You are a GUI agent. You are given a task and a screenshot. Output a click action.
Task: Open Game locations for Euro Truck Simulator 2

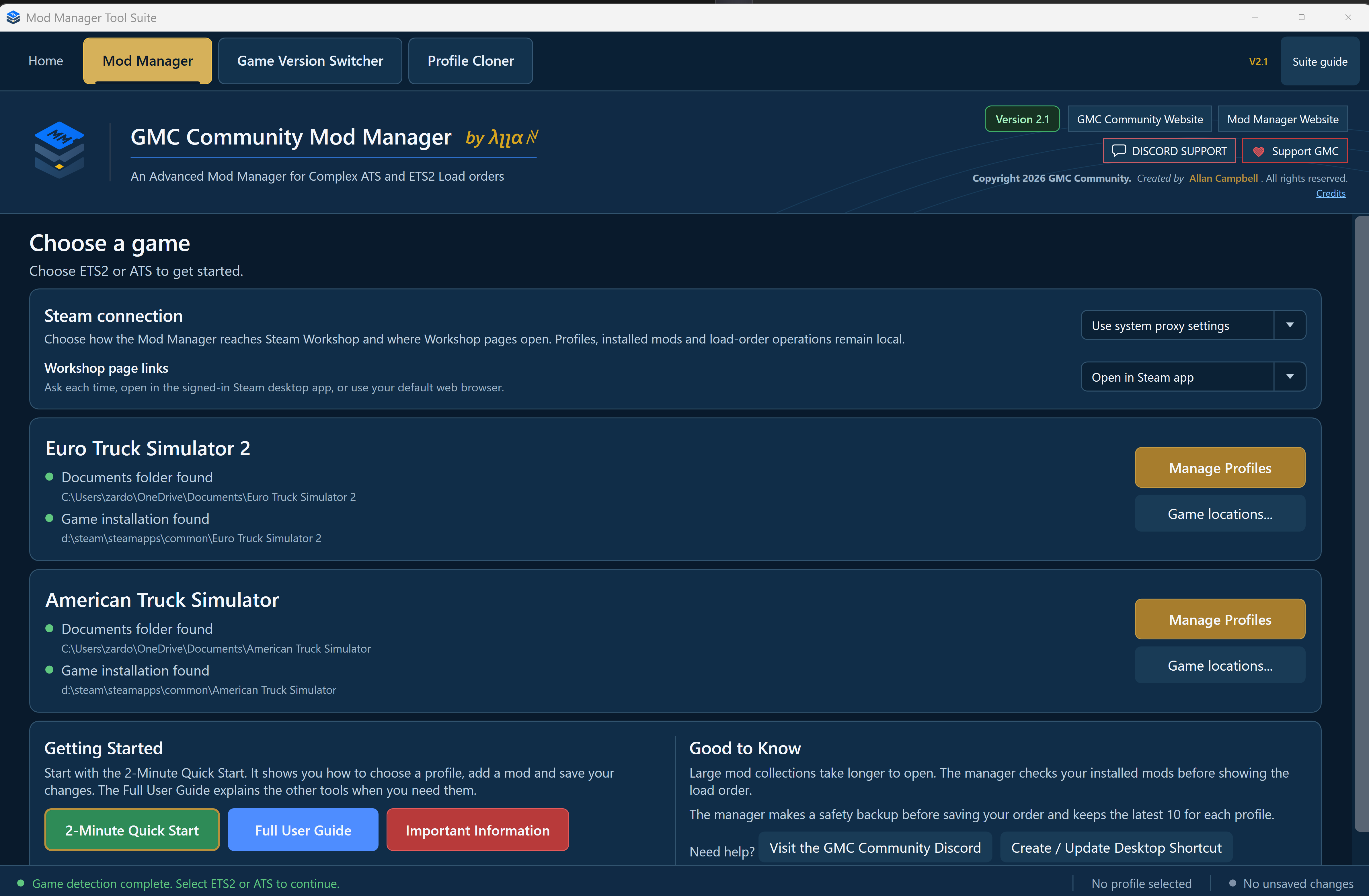click(1219, 514)
